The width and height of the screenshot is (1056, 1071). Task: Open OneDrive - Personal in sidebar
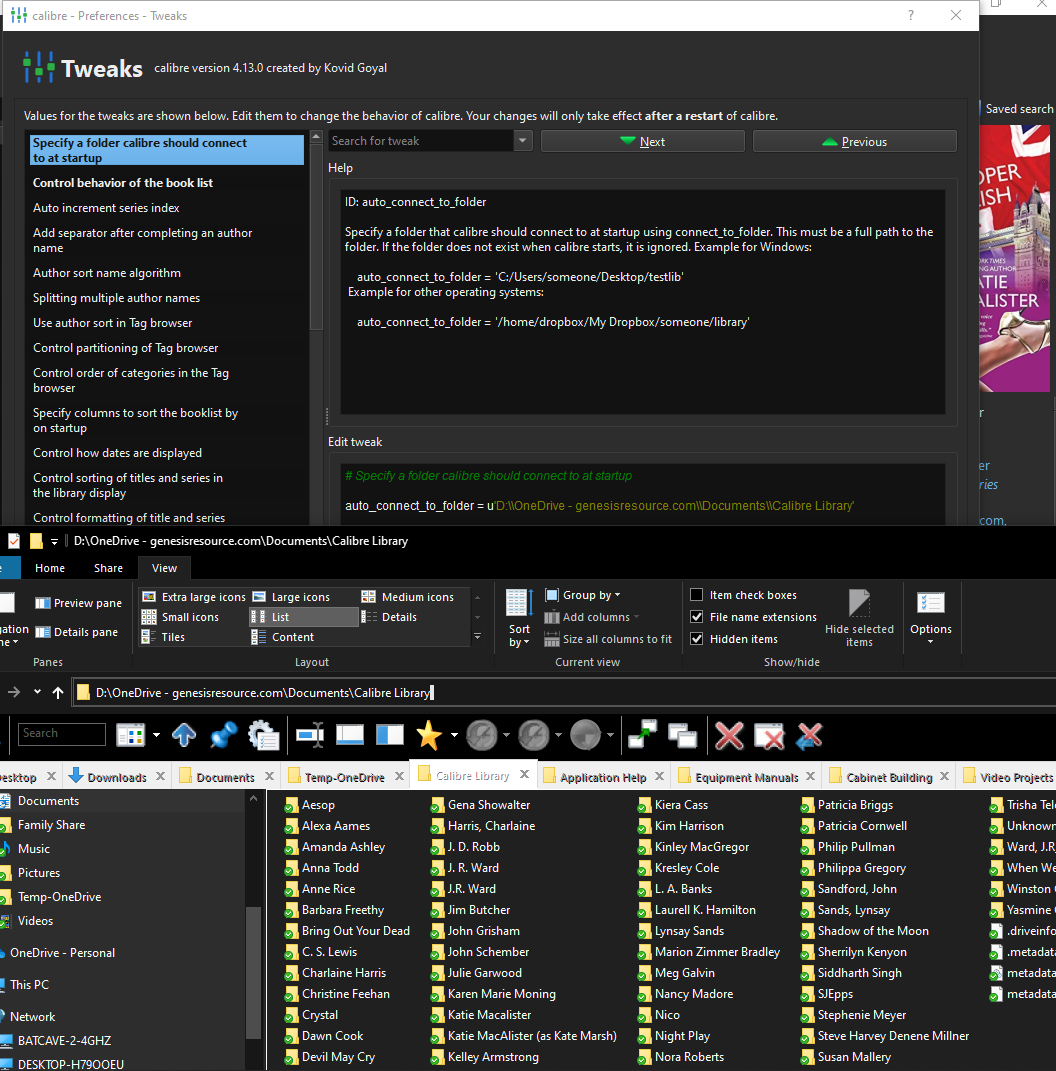pos(62,953)
